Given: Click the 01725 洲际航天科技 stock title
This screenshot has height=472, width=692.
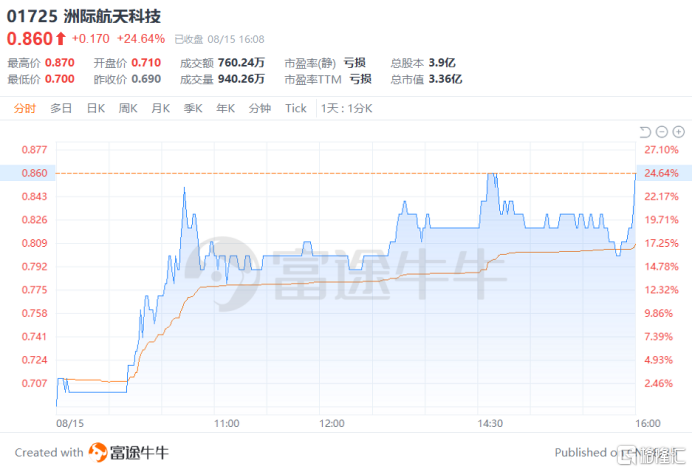Looking at the screenshot, I should click(x=83, y=16).
